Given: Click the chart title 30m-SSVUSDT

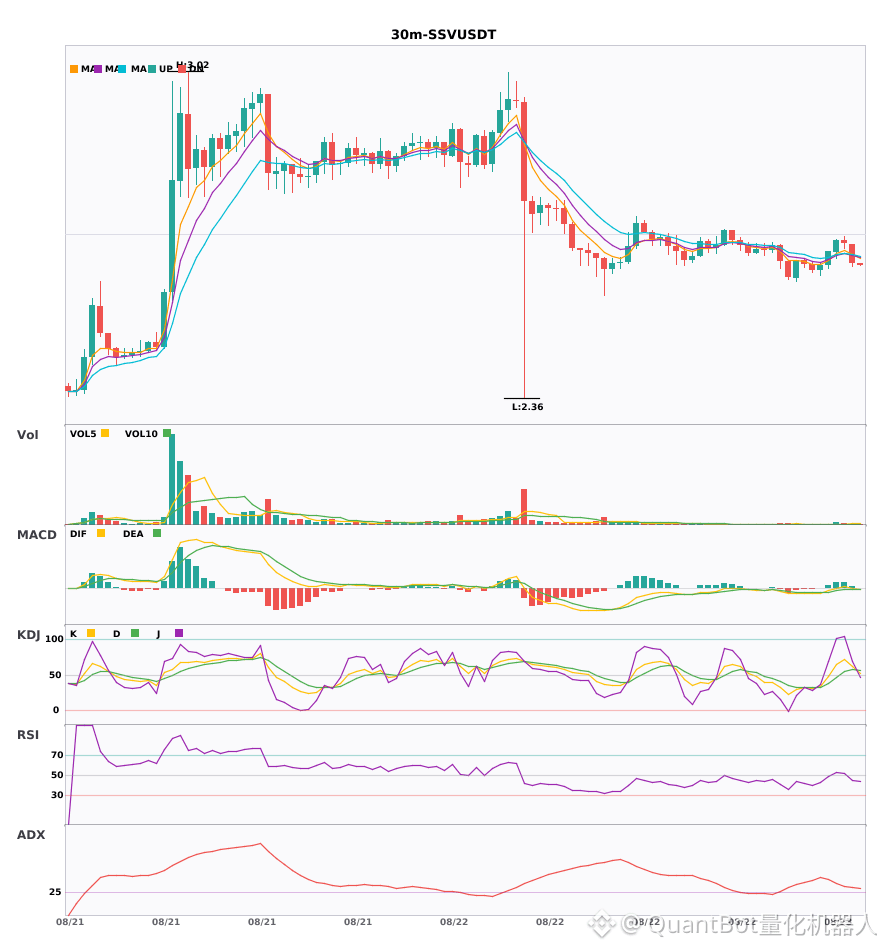Looking at the screenshot, I should coord(443,35).
